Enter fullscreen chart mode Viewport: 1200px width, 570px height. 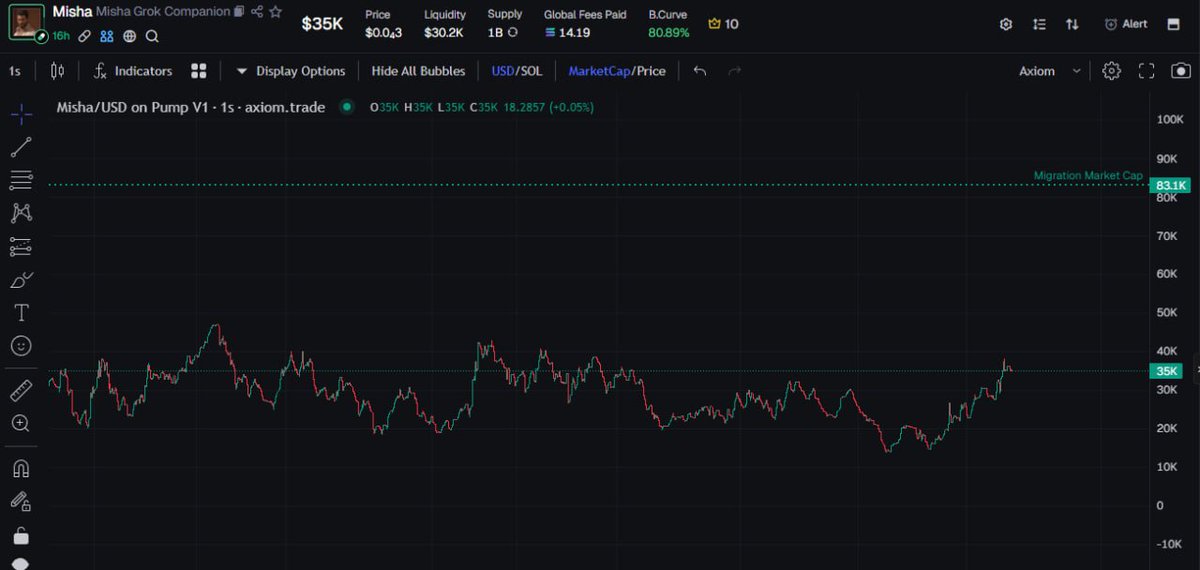[x=1147, y=71]
